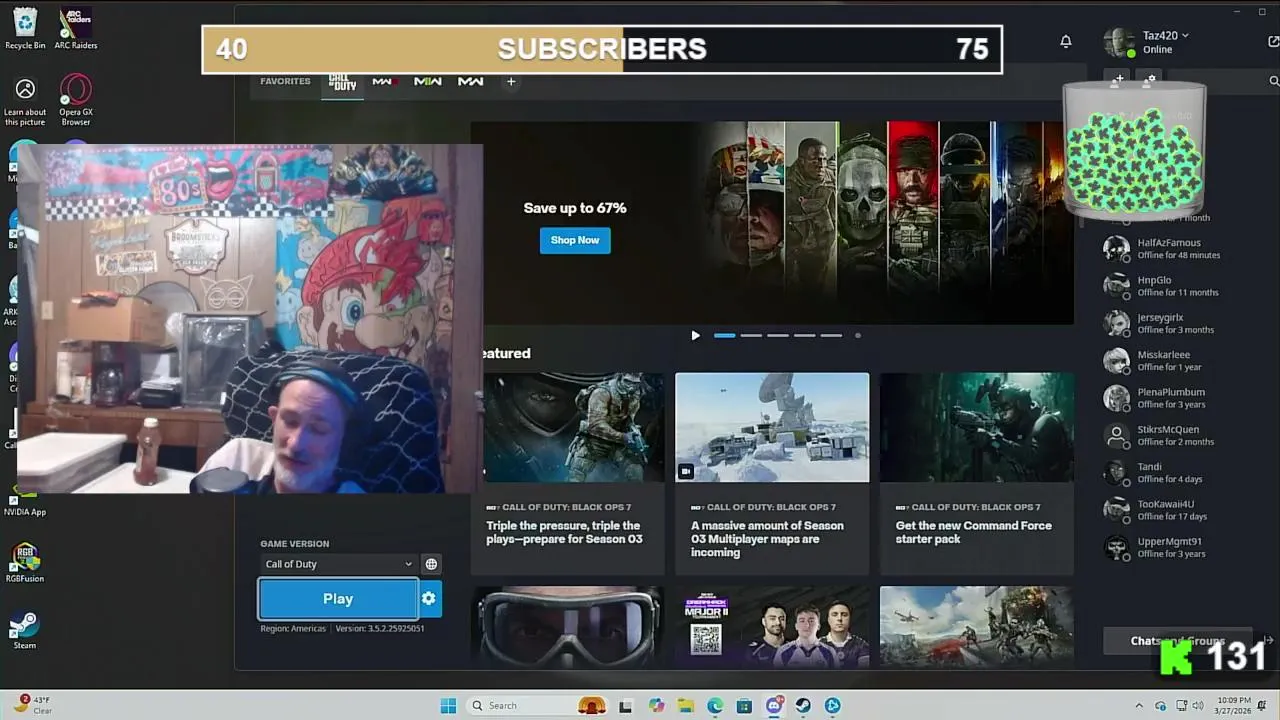Open Chats and Groups
The height and width of the screenshot is (720, 1280).
coord(1178,641)
